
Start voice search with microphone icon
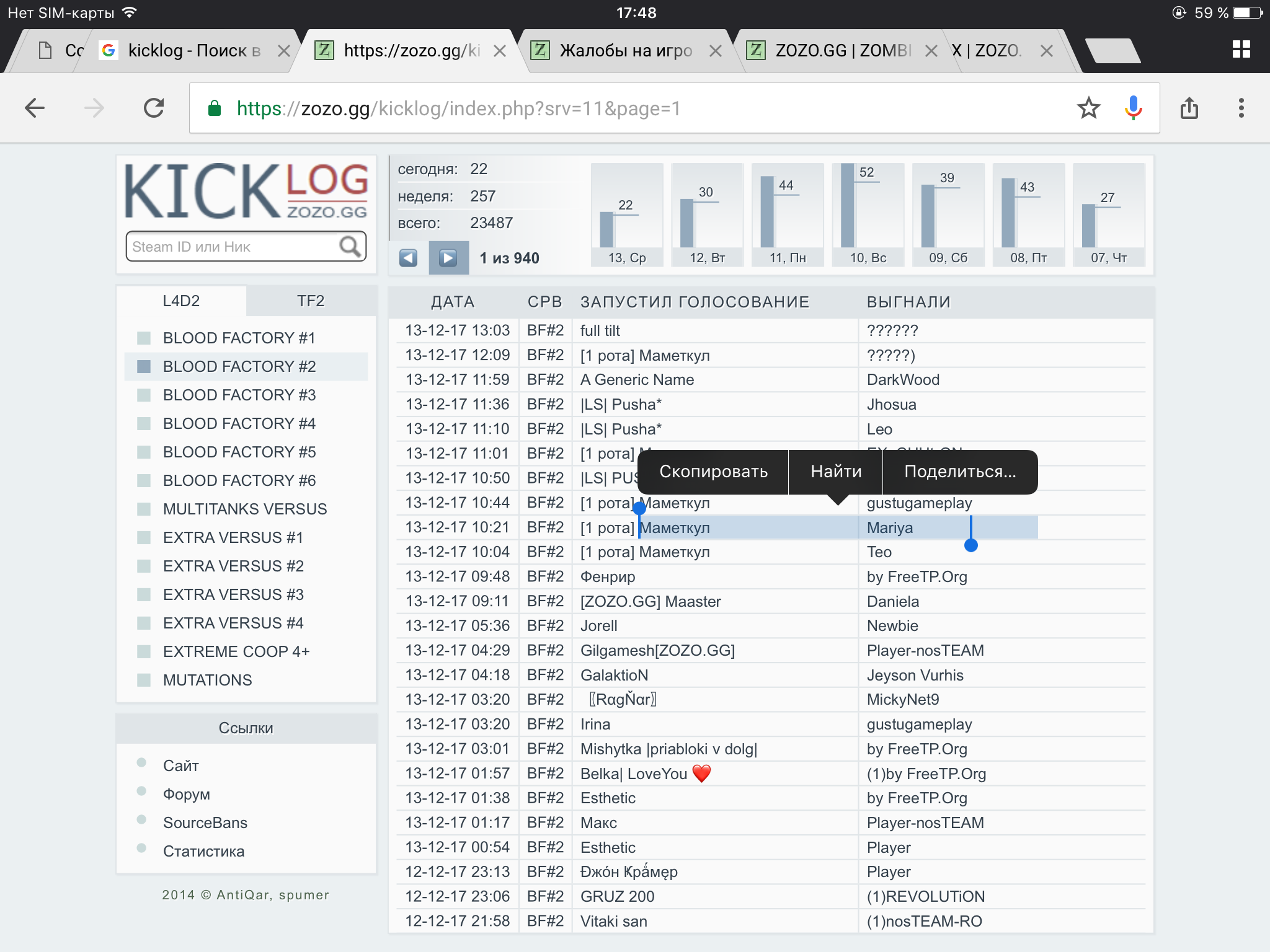(x=1133, y=108)
